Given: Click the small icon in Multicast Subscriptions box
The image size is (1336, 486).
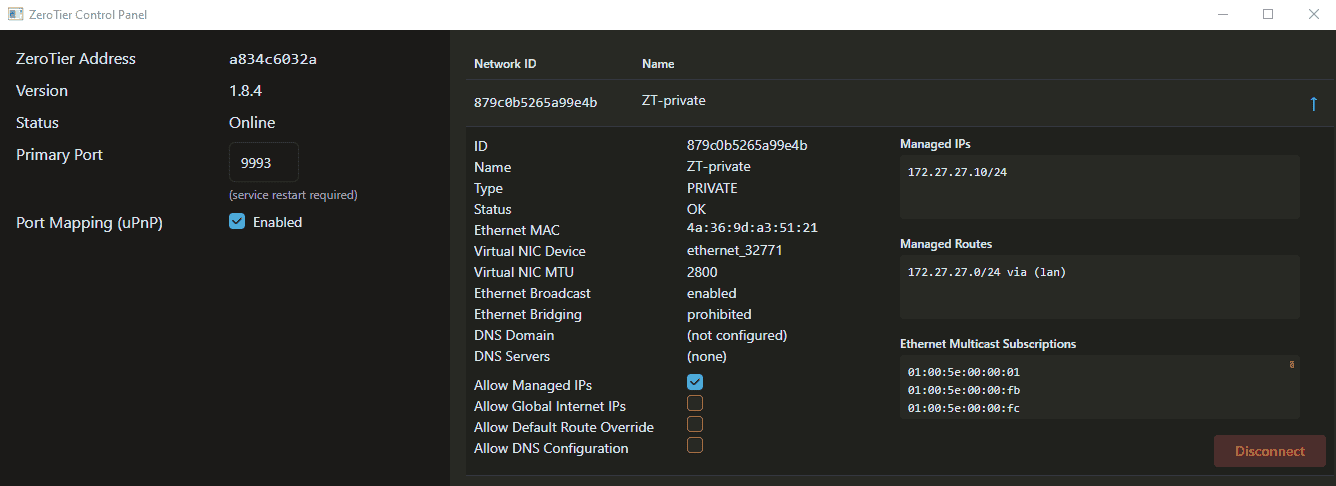Looking at the screenshot, I should pyautogui.click(x=1291, y=365).
